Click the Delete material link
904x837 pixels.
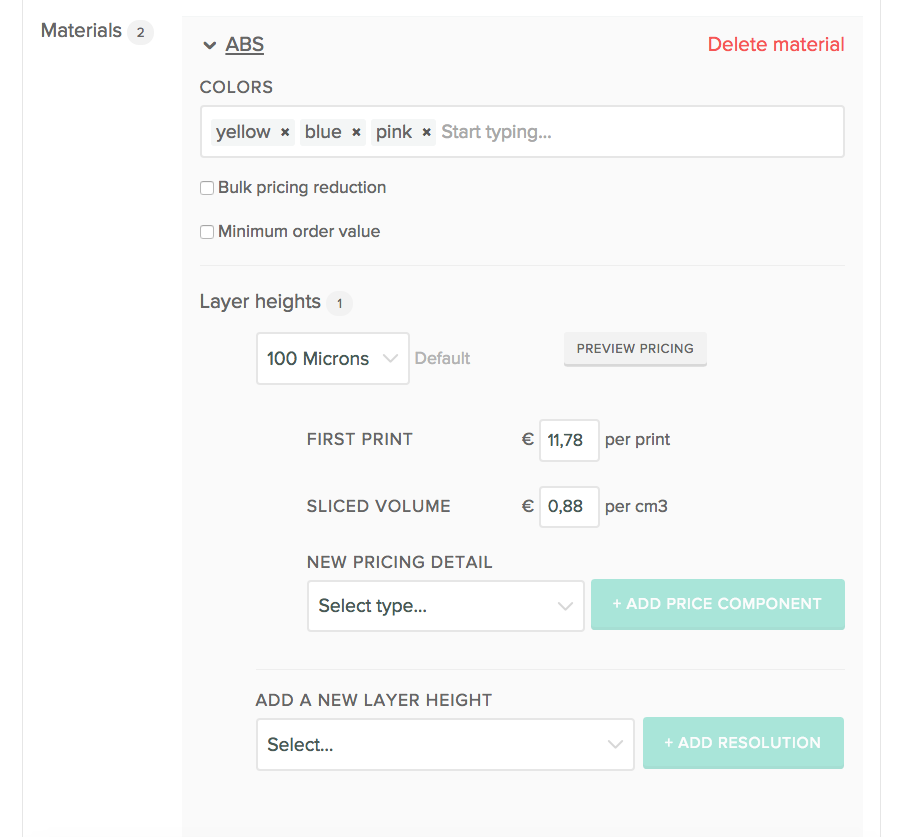click(x=776, y=45)
